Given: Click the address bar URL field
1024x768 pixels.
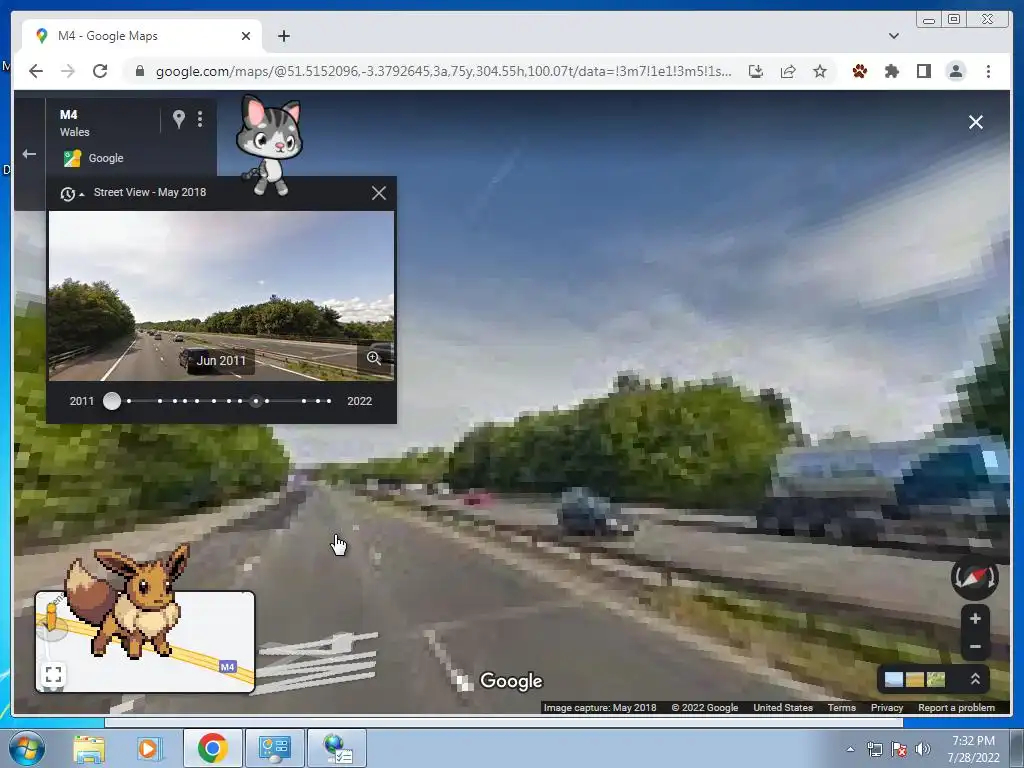Looking at the screenshot, I should tap(443, 71).
